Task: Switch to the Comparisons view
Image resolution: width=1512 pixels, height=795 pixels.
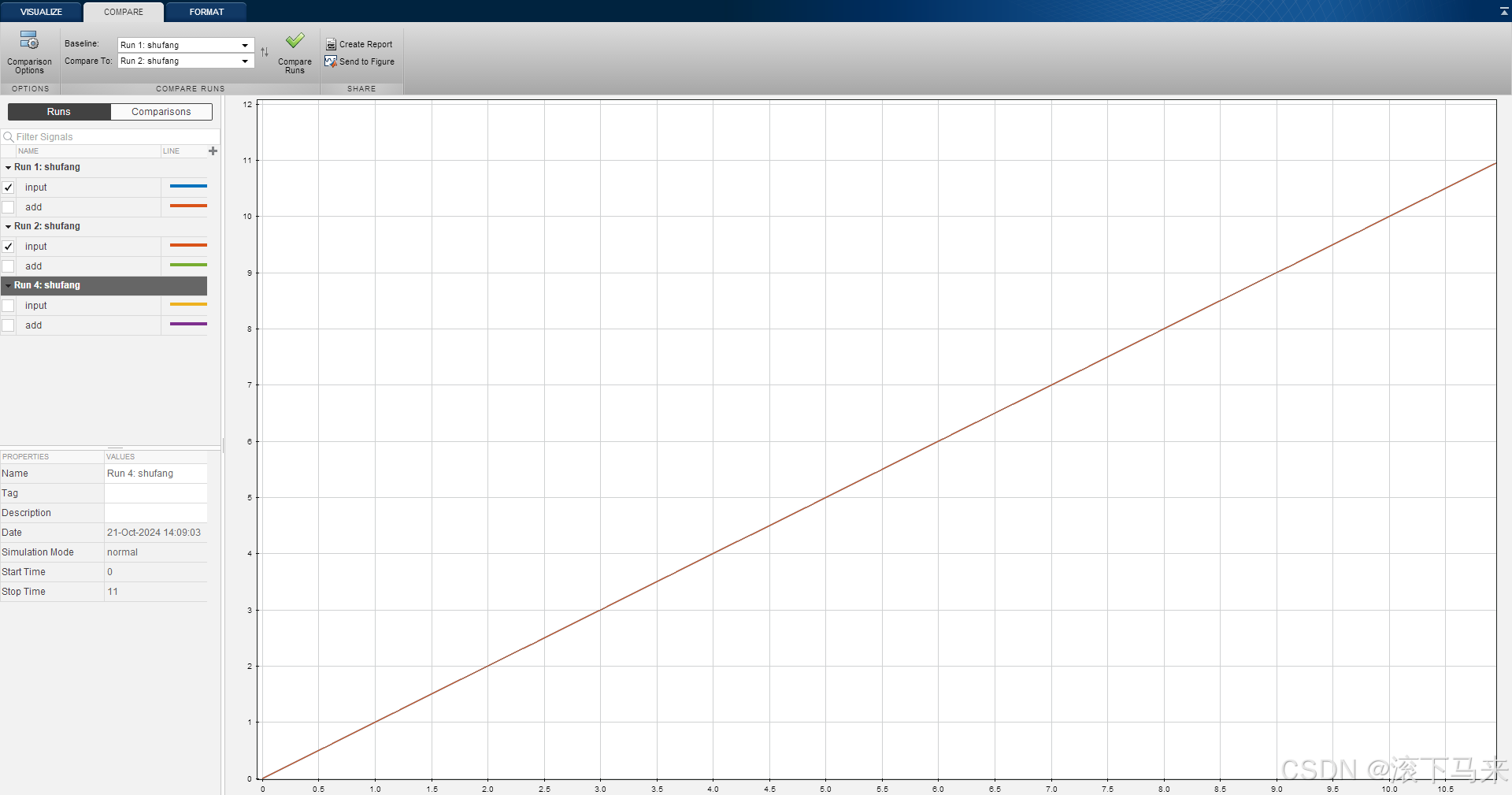Action: 161,111
